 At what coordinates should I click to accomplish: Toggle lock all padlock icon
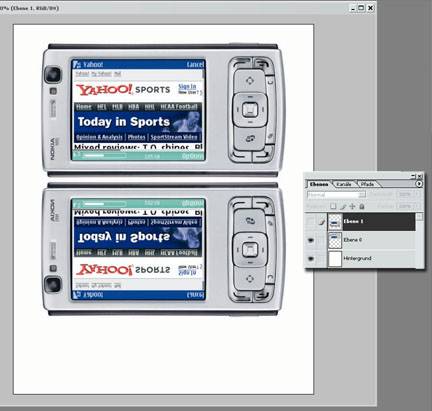coord(362,207)
